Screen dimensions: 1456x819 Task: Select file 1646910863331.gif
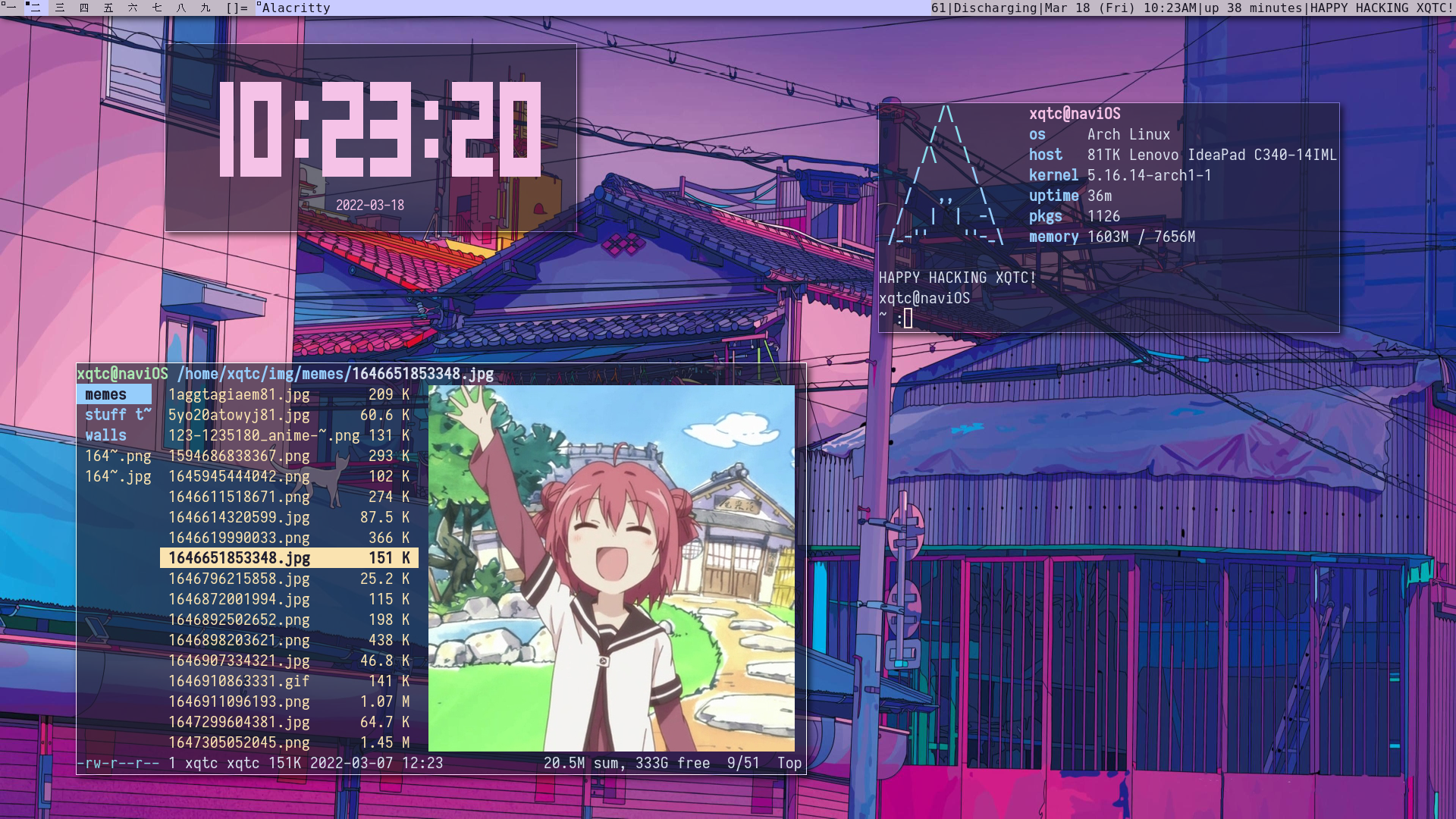(289, 681)
